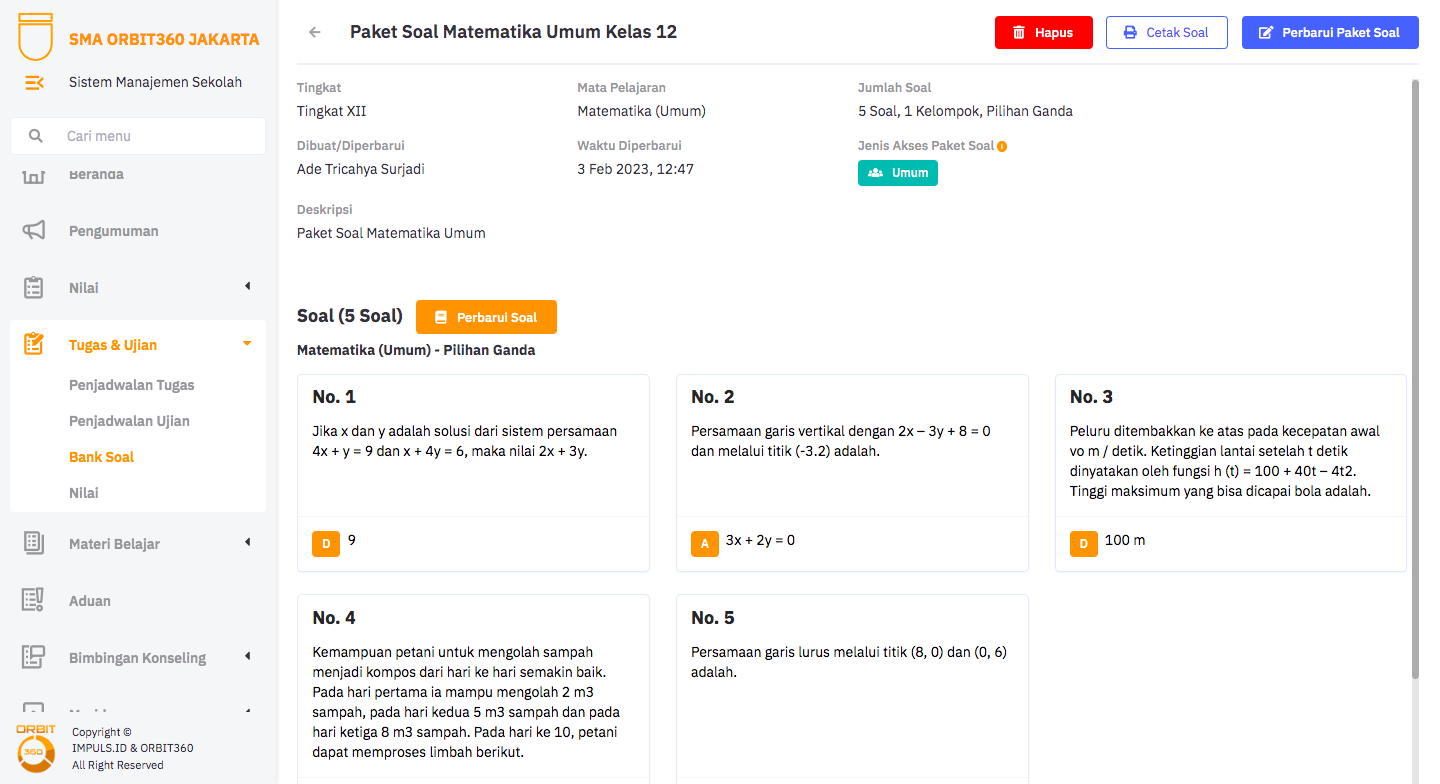Click the Bimbingan Konseling icon
This screenshot has width=1440, height=784.
pyautogui.click(x=34, y=658)
